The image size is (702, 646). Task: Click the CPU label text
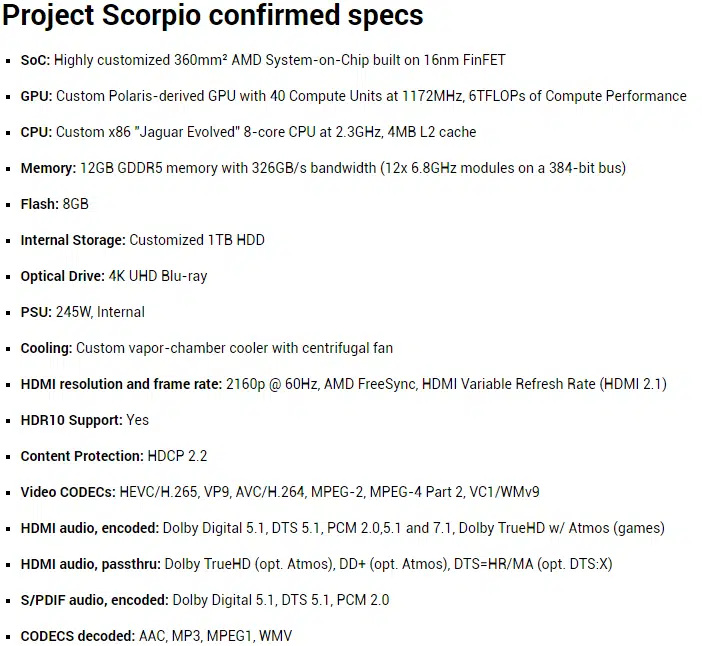tap(36, 132)
